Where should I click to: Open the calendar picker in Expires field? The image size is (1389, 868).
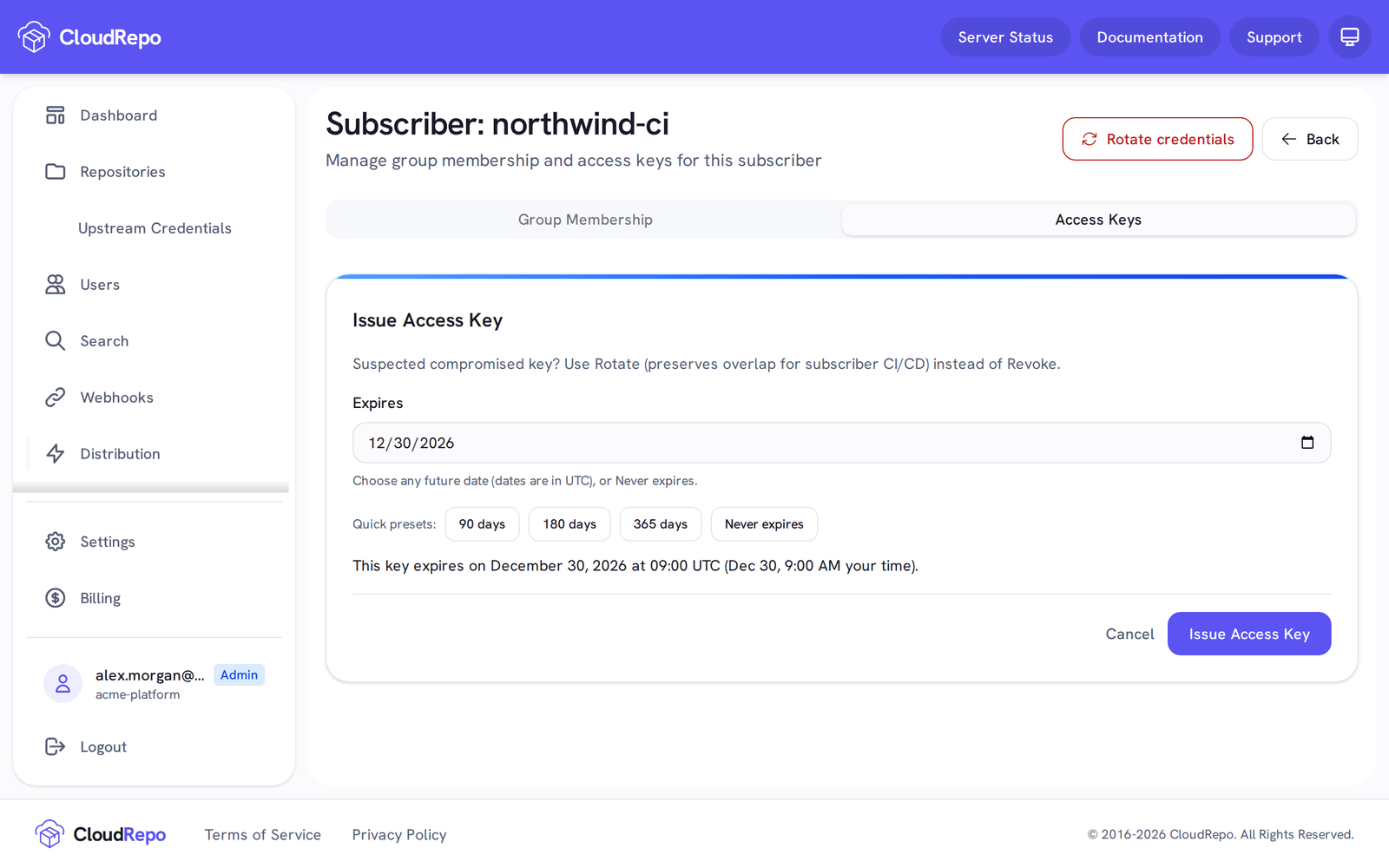click(x=1307, y=443)
